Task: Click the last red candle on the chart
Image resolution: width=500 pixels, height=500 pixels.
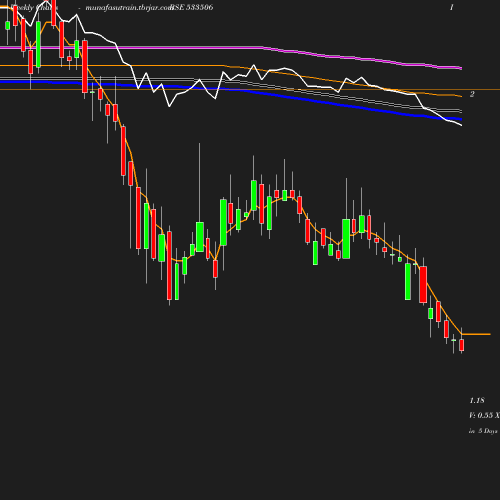Action: [x=462, y=345]
